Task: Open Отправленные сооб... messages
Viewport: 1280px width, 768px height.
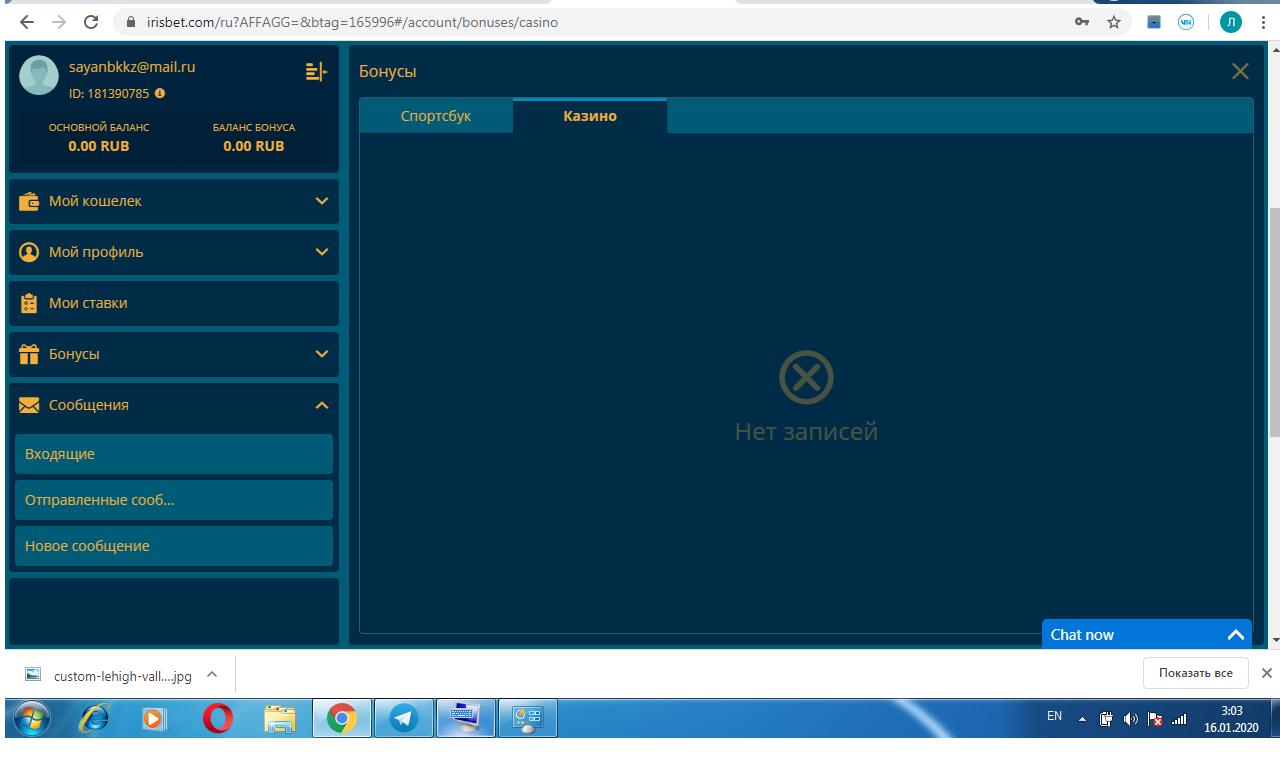Action: click(174, 500)
